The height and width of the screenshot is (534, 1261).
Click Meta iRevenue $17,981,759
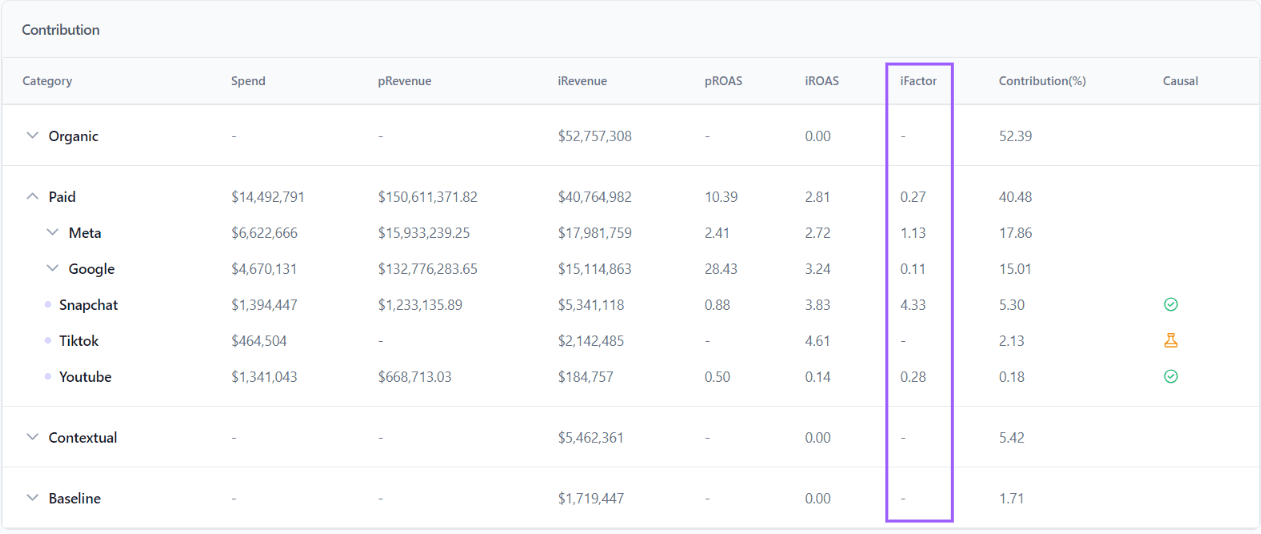(595, 233)
